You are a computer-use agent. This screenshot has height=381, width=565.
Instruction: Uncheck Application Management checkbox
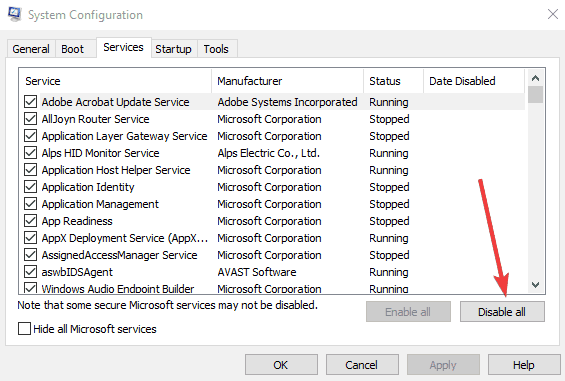point(30,204)
